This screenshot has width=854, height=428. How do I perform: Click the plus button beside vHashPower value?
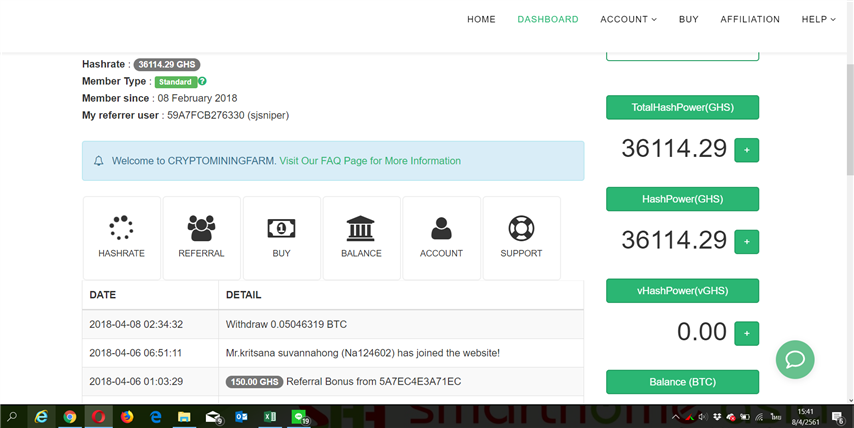tap(746, 333)
